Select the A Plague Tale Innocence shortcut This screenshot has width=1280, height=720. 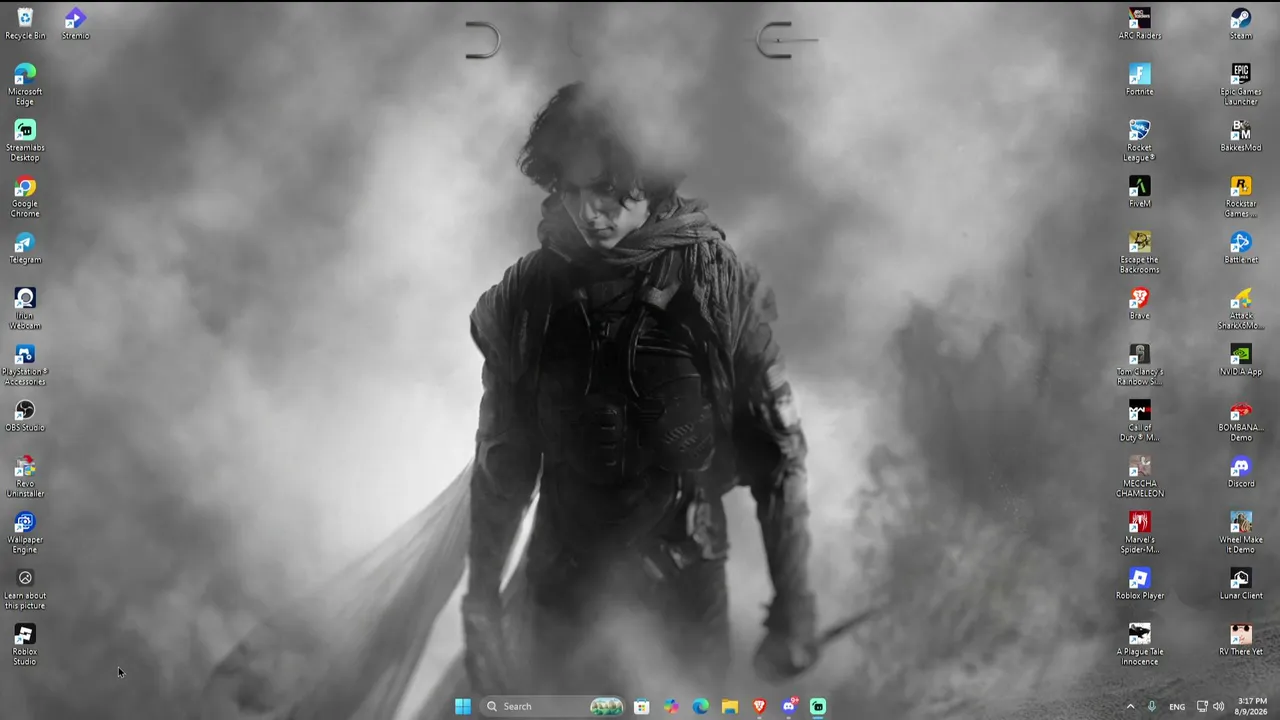(x=1140, y=645)
